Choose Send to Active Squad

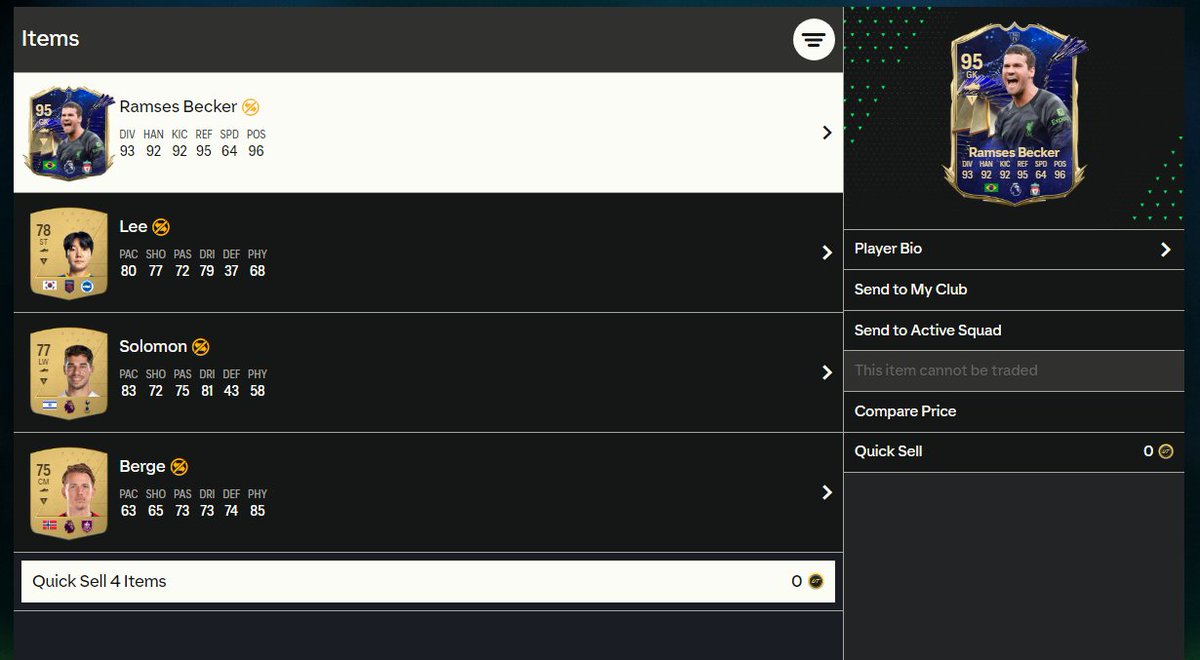(x=1014, y=330)
